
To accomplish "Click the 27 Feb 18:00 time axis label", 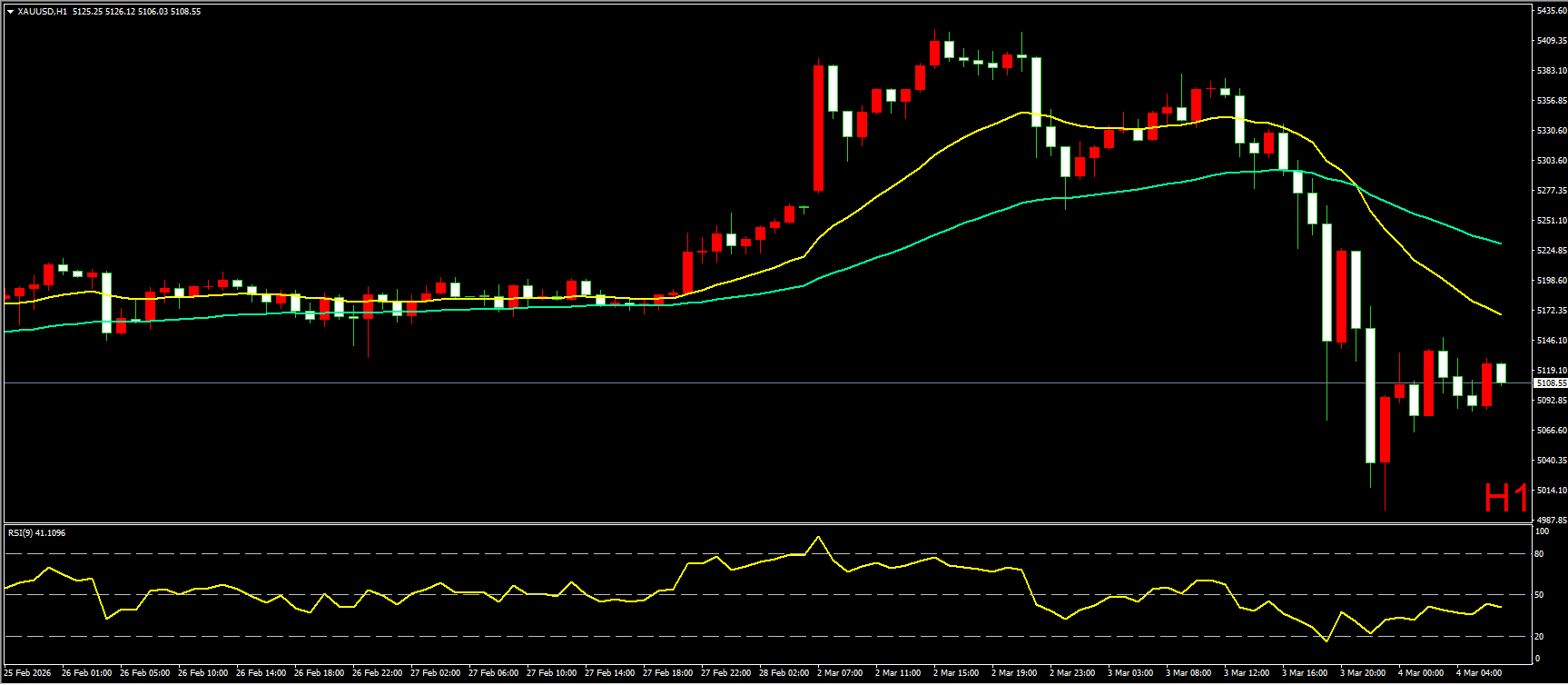I will coord(667,673).
